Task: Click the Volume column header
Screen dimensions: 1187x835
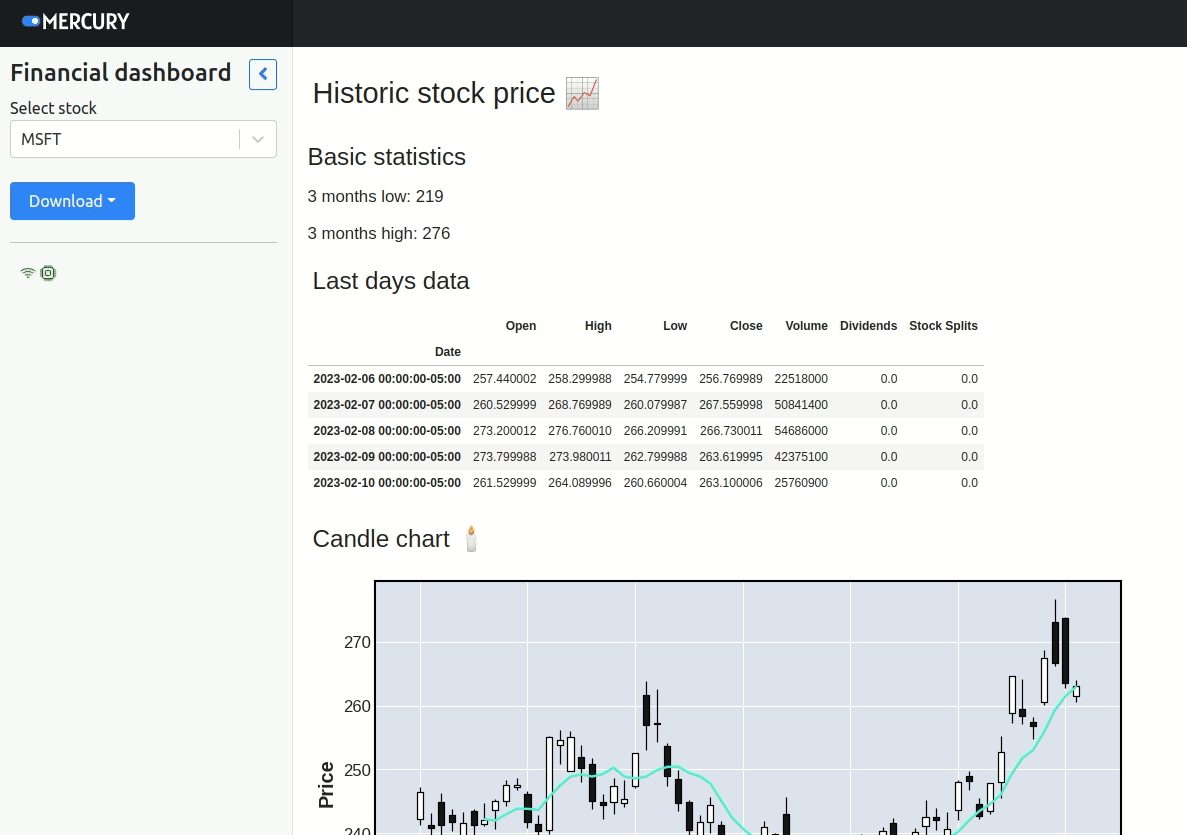Action: tap(806, 325)
